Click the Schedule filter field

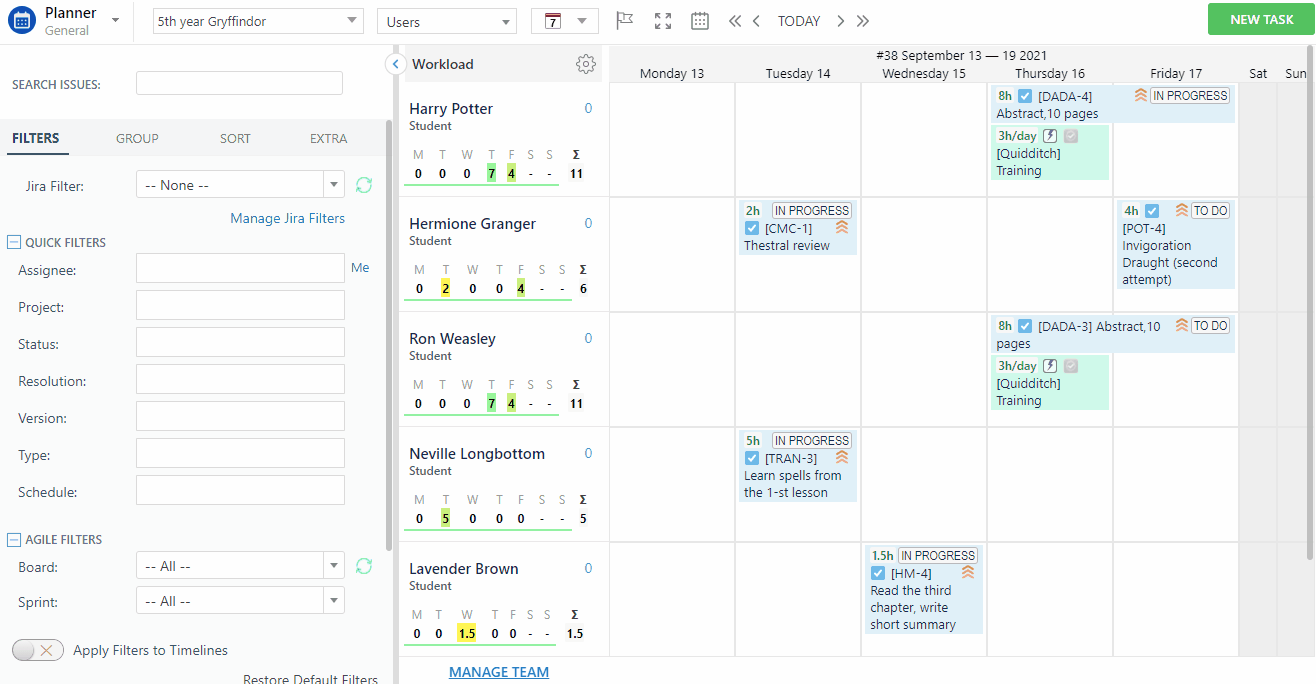point(240,490)
